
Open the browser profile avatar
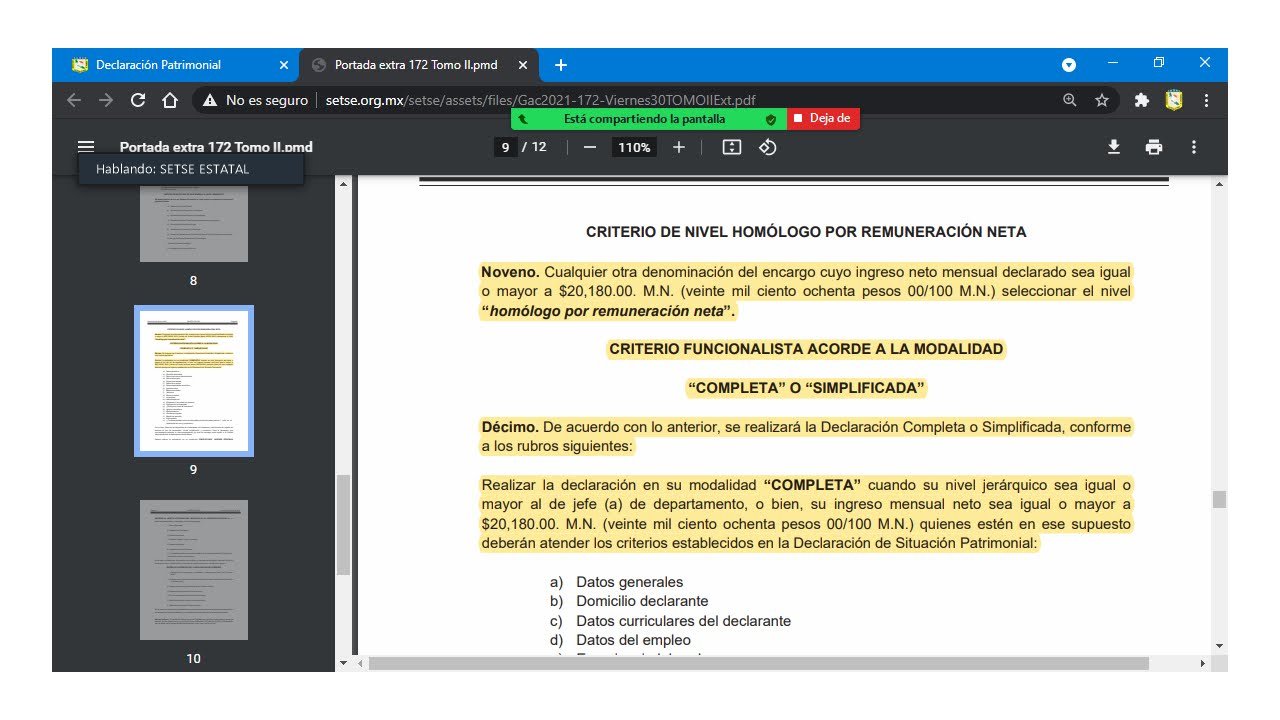tap(1174, 100)
